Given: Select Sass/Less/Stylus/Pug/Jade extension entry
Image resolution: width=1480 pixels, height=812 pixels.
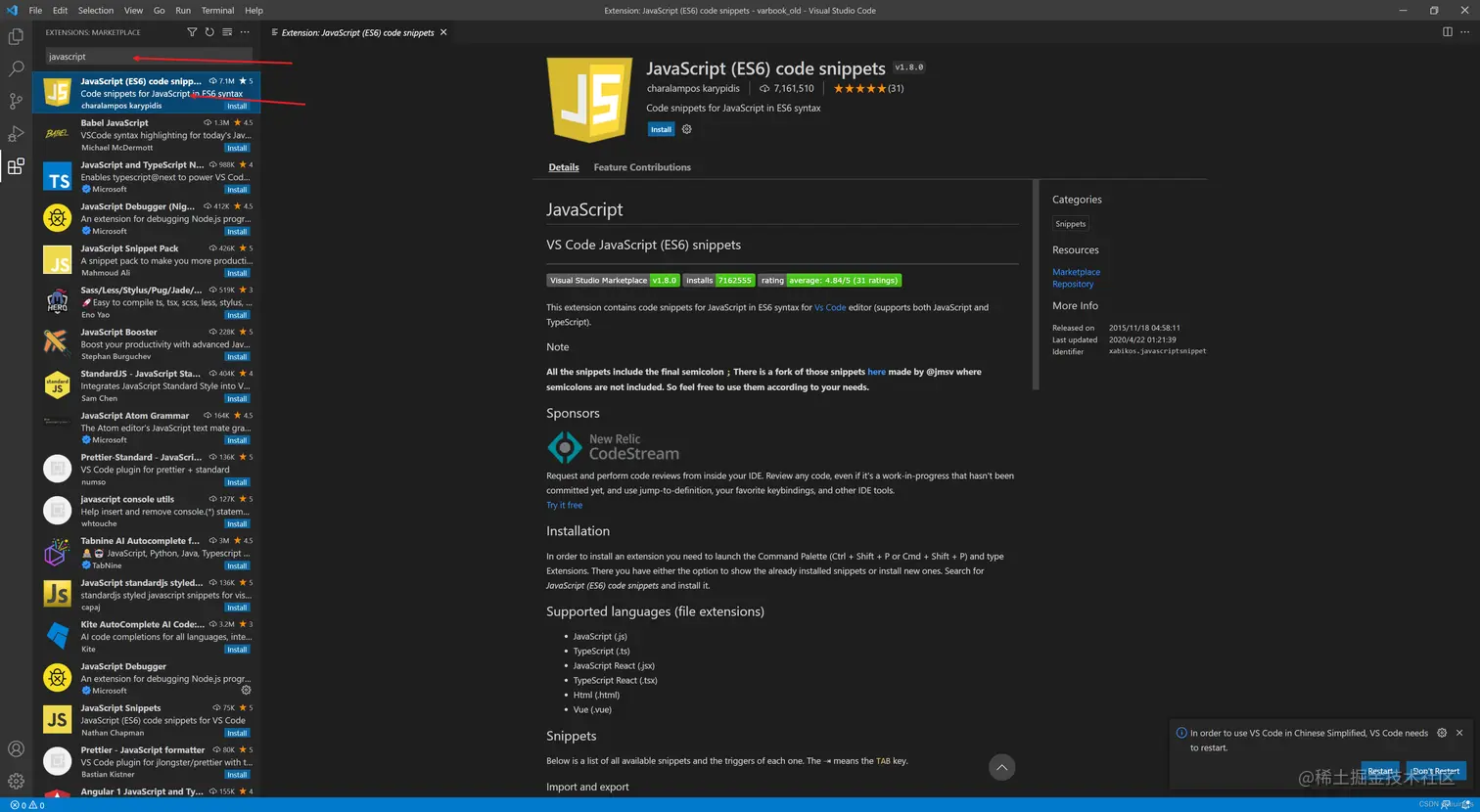Looking at the screenshot, I should pos(147,301).
